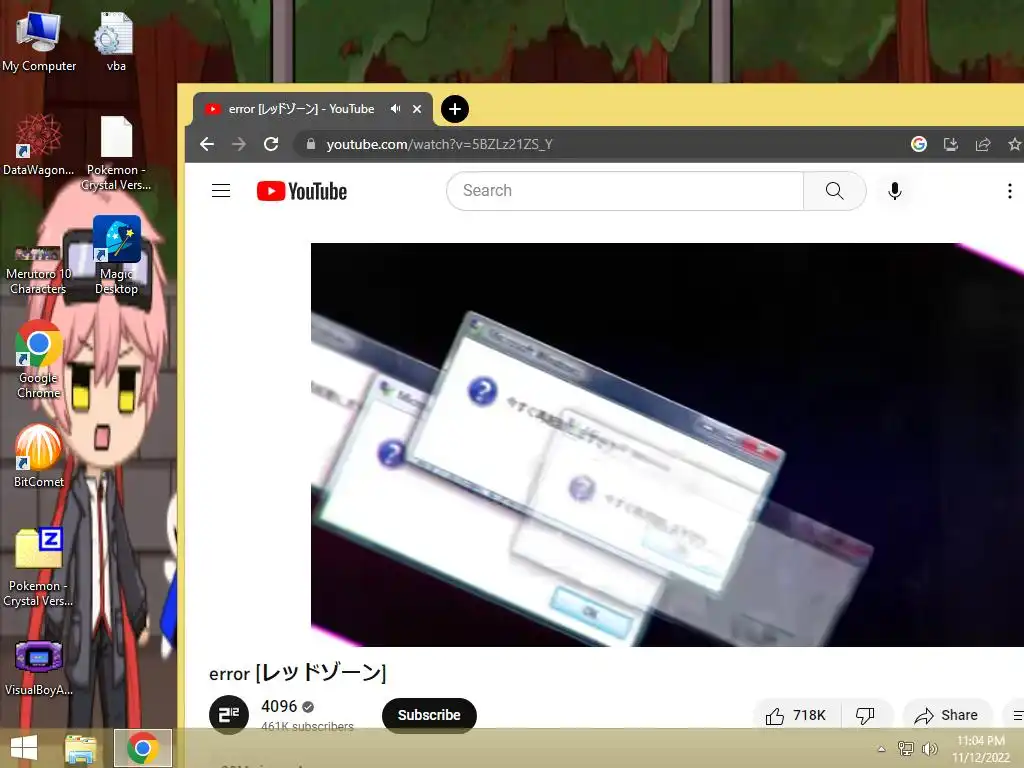This screenshot has width=1024, height=768.
Task: Open Windows Start button
Action: 24,748
